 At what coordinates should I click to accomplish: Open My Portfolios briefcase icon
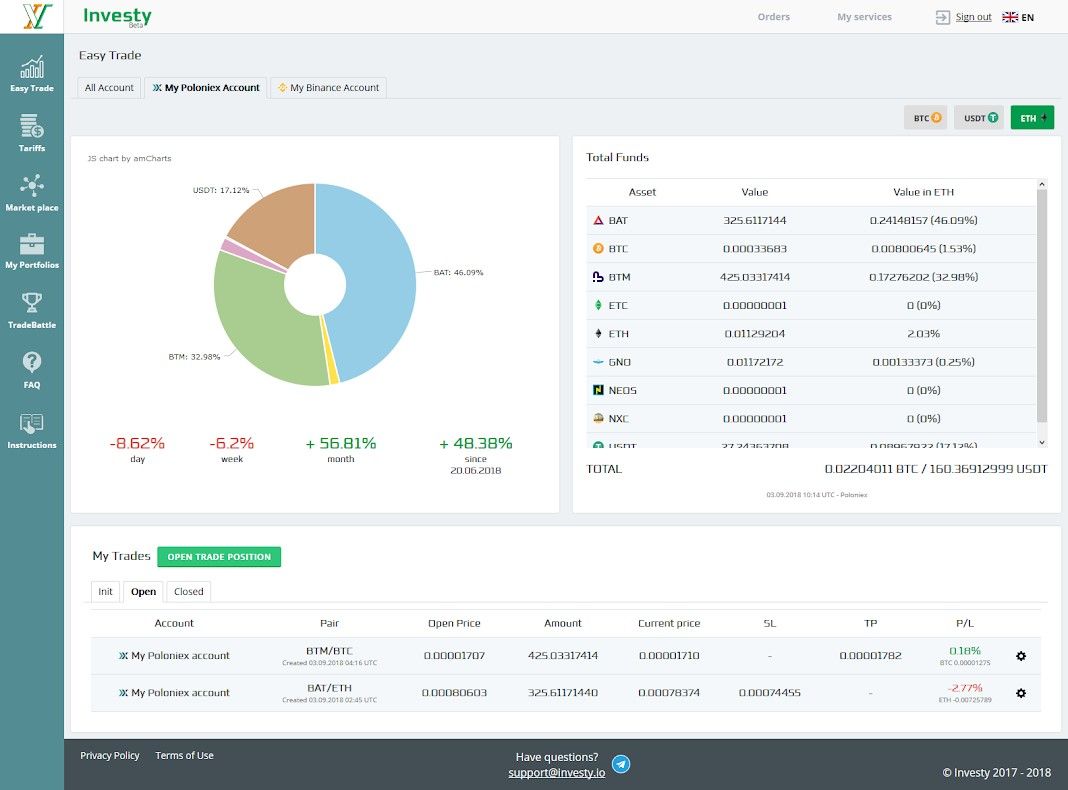tap(32, 244)
